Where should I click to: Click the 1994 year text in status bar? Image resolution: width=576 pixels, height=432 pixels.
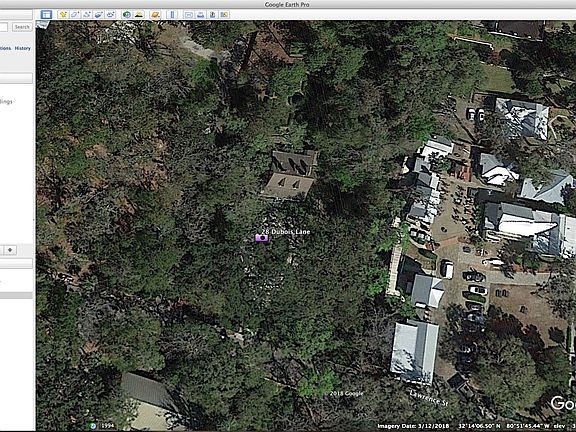click(x=108, y=426)
